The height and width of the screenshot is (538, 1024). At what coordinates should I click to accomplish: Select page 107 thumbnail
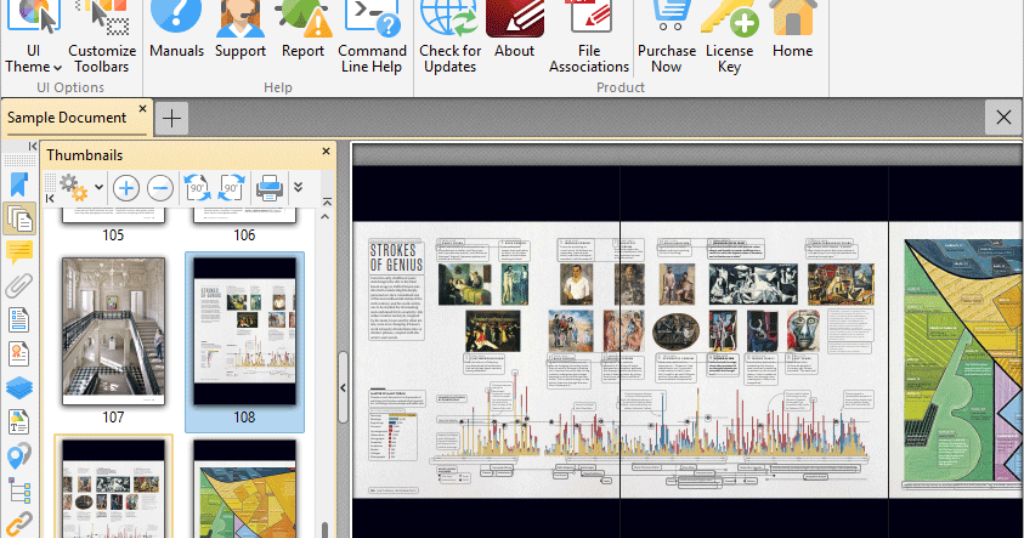click(x=114, y=331)
